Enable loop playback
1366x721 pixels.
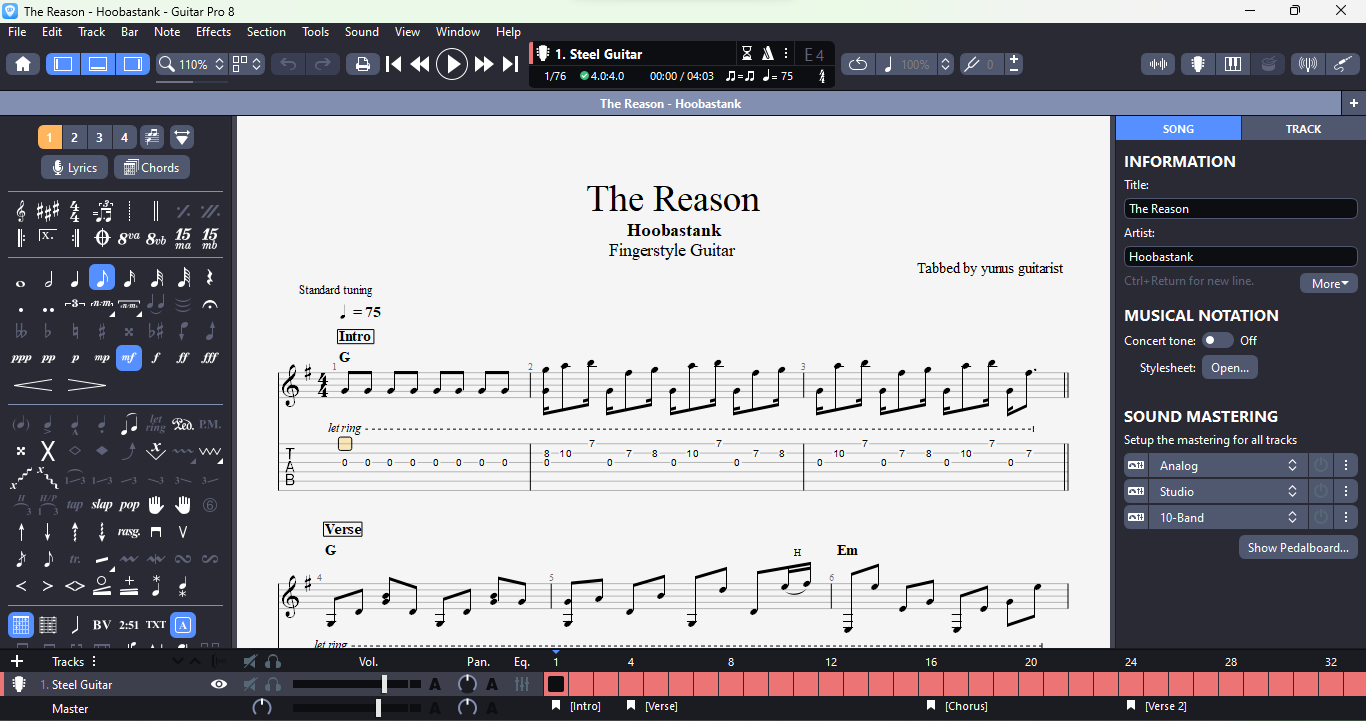coord(858,64)
